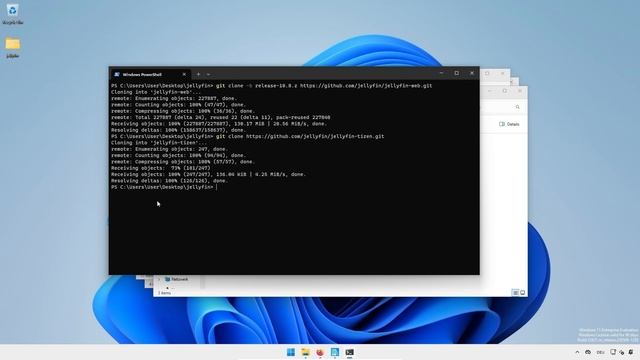The height and width of the screenshot is (360, 640).
Task: Maximize the front File Explorer window
Action: [505, 91]
